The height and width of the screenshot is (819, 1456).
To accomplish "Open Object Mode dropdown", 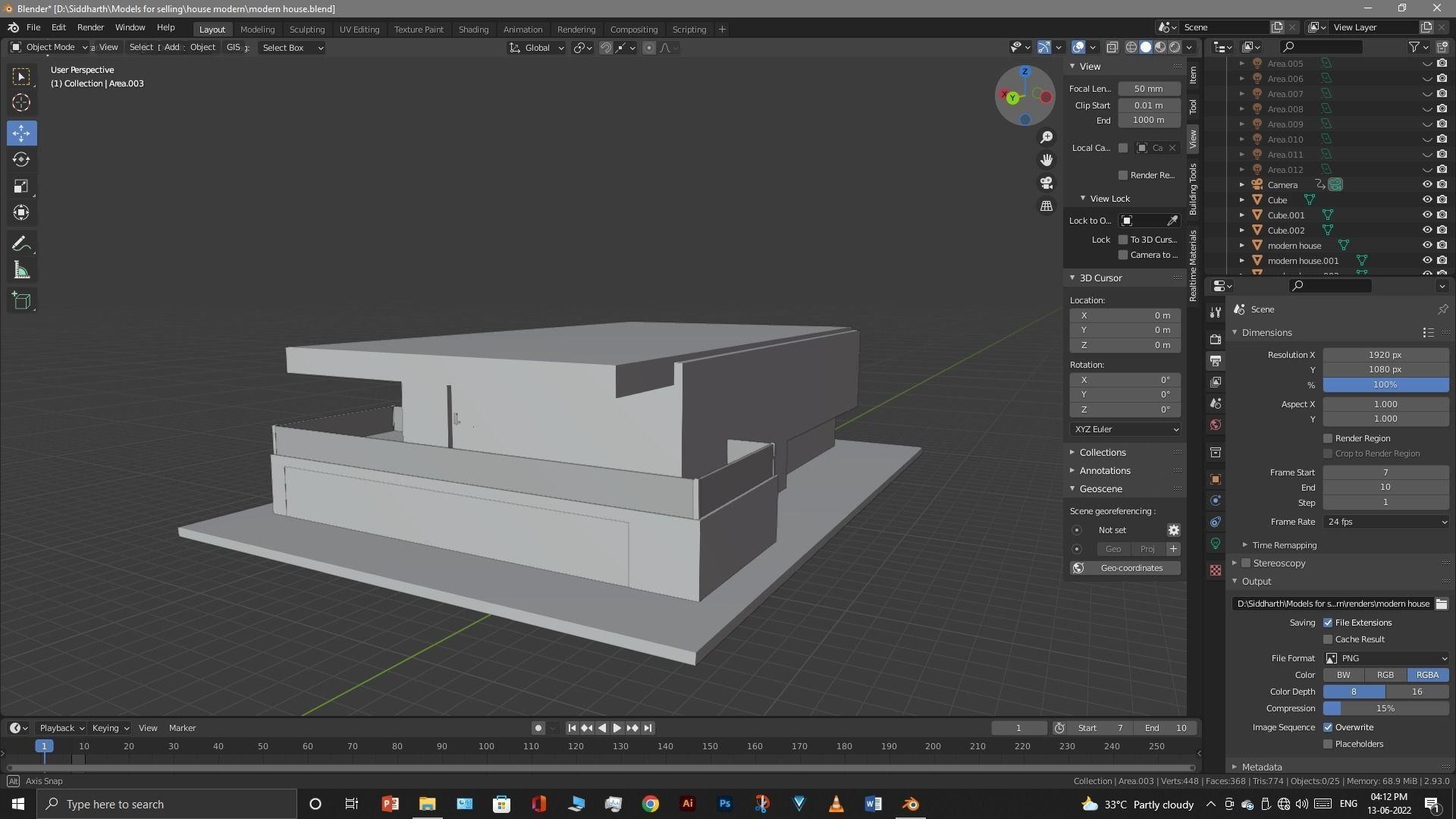I will (x=49, y=47).
